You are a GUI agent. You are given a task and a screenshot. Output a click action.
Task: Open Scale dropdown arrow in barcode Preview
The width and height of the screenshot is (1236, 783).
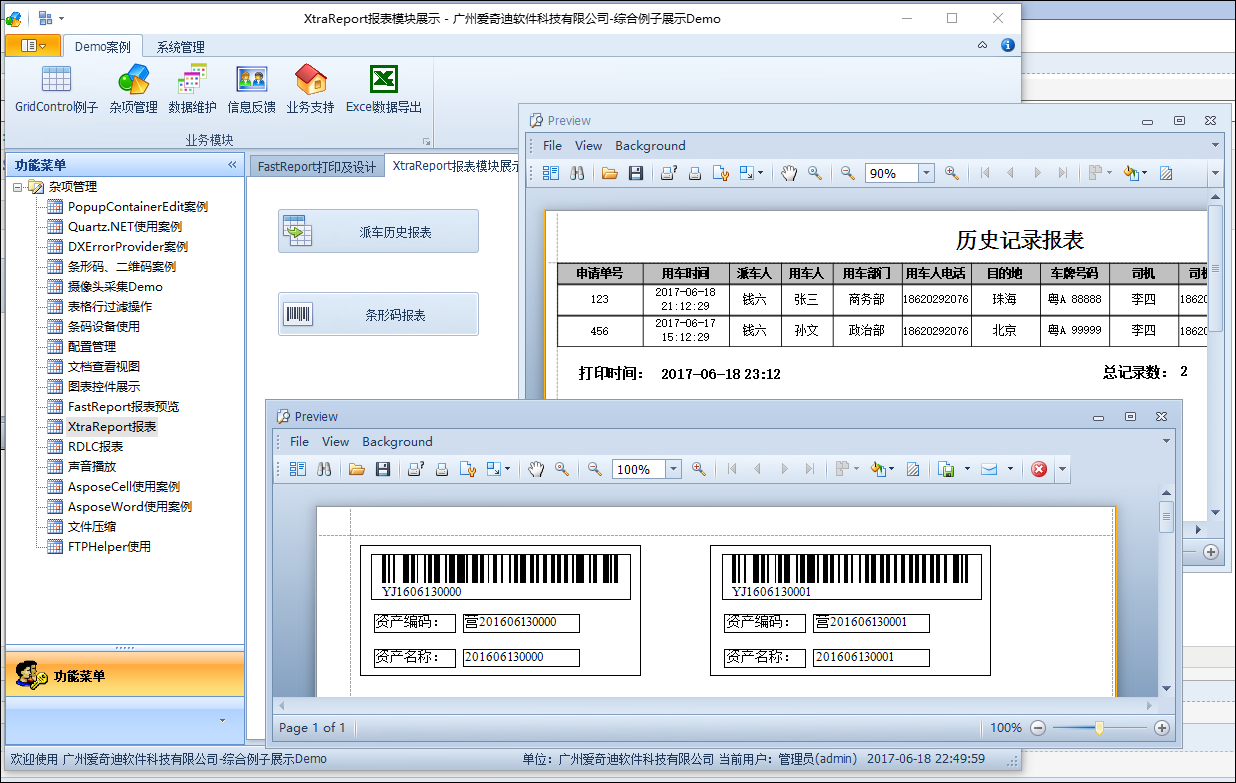507,469
